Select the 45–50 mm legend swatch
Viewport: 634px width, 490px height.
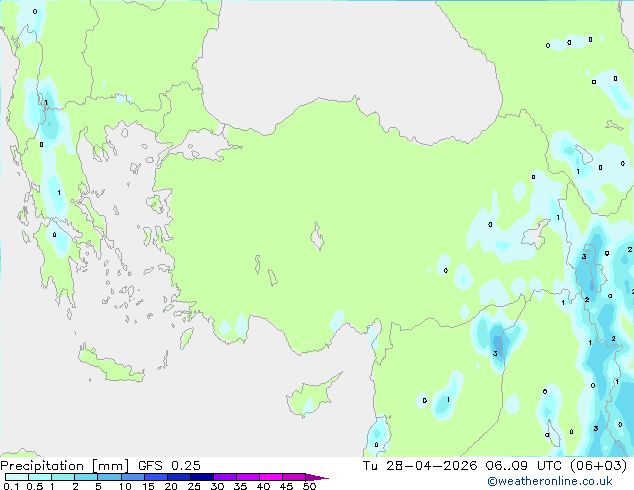pos(294,477)
